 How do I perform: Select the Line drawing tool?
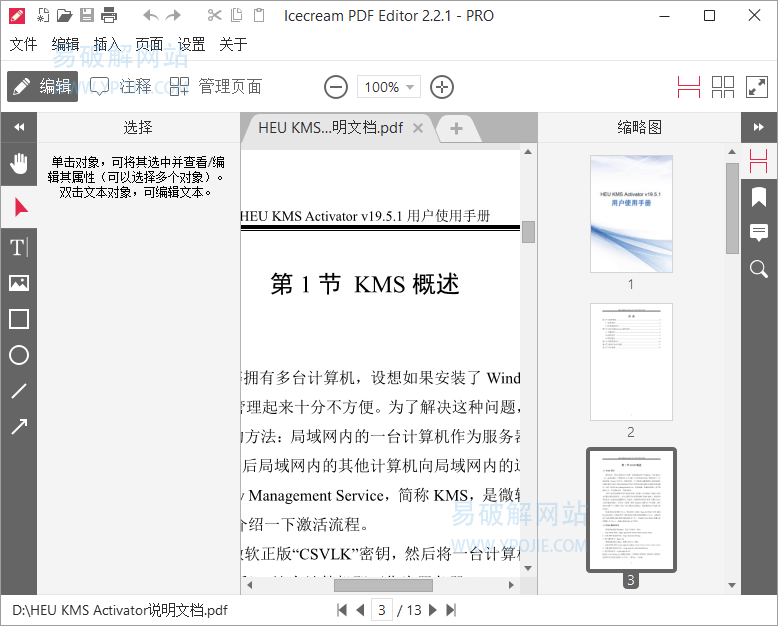click(x=19, y=391)
